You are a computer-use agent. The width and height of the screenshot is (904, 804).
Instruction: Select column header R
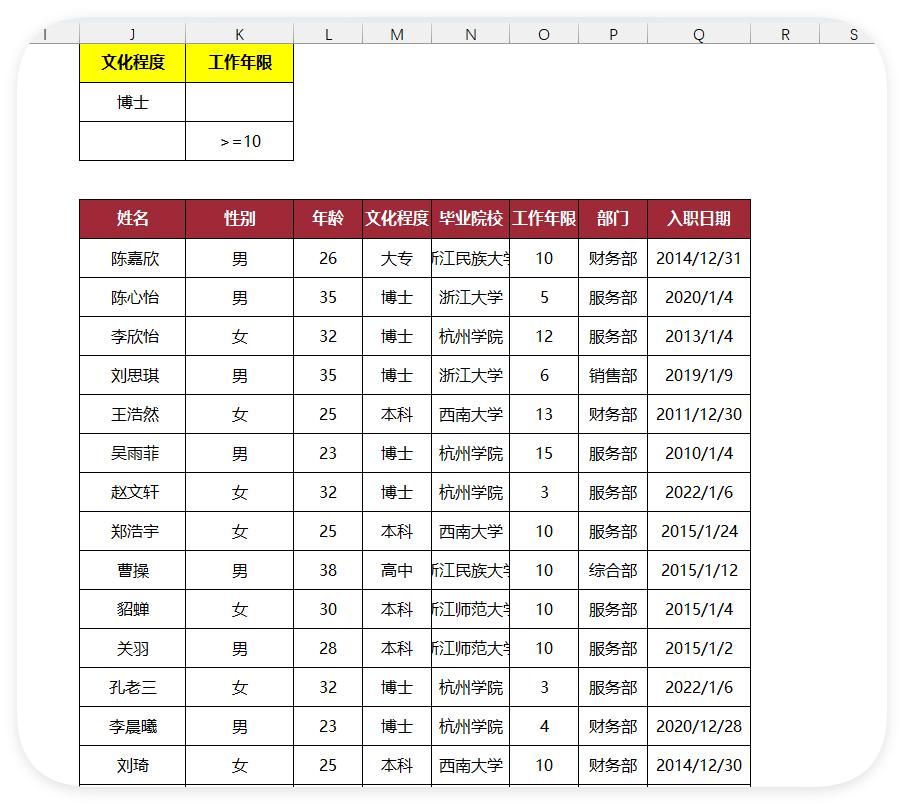(x=785, y=35)
